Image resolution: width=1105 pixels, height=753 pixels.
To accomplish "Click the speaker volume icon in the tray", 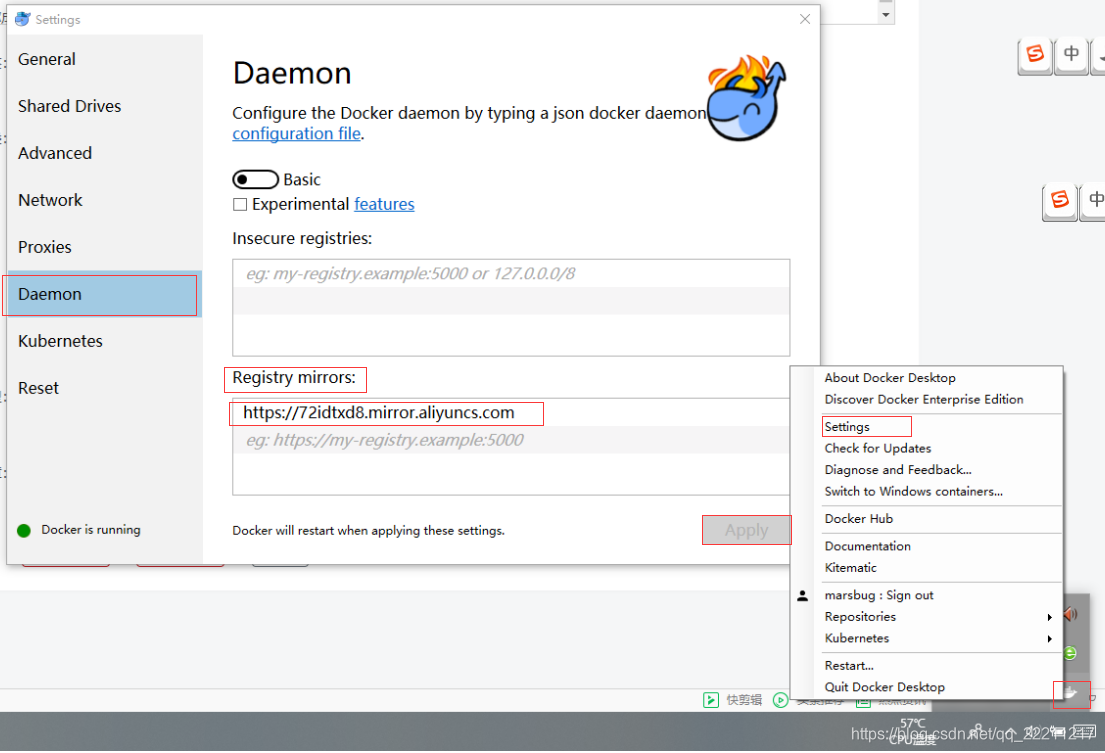I will (x=1069, y=614).
